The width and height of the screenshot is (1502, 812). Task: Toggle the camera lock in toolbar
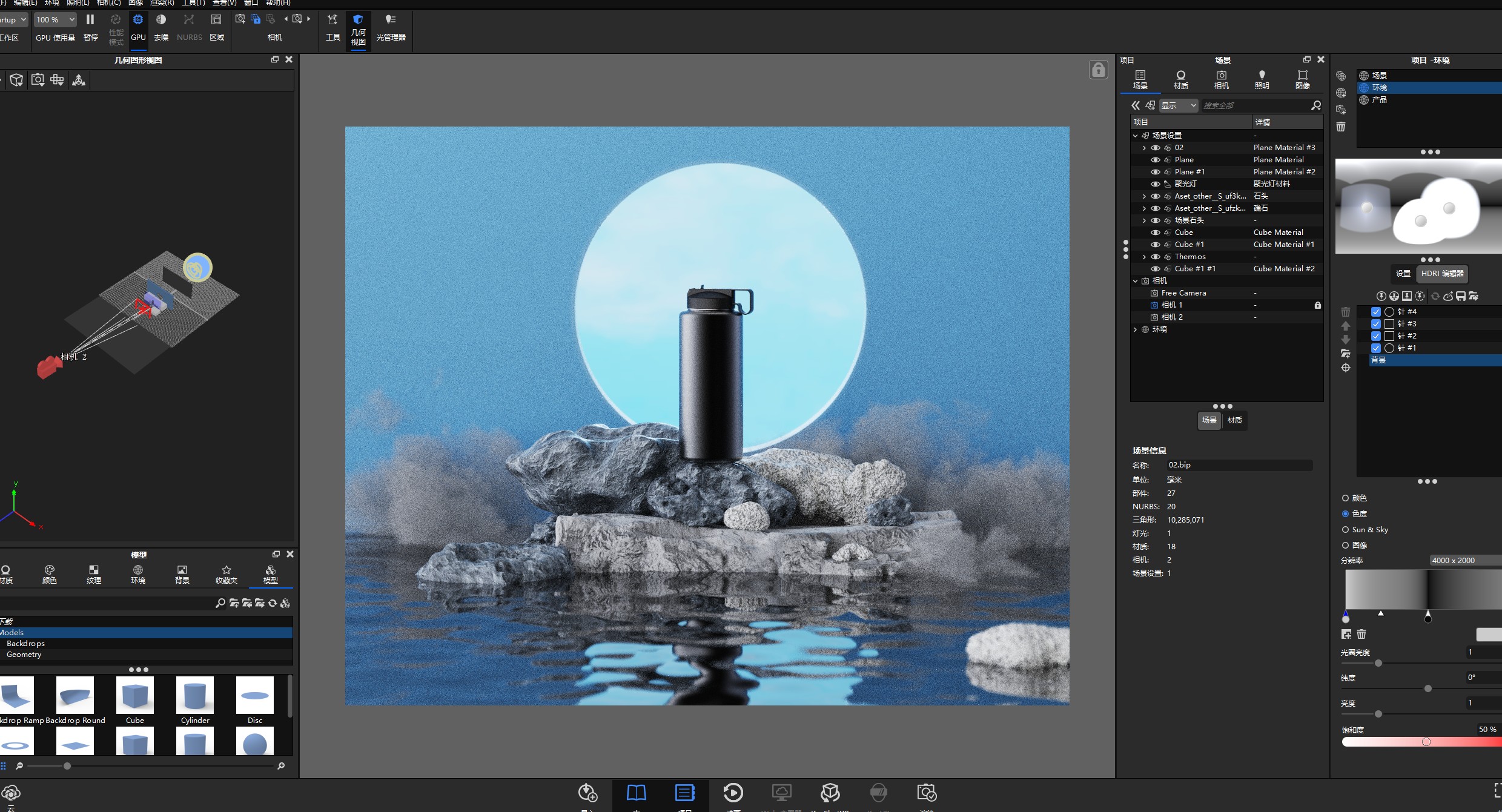(x=256, y=19)
